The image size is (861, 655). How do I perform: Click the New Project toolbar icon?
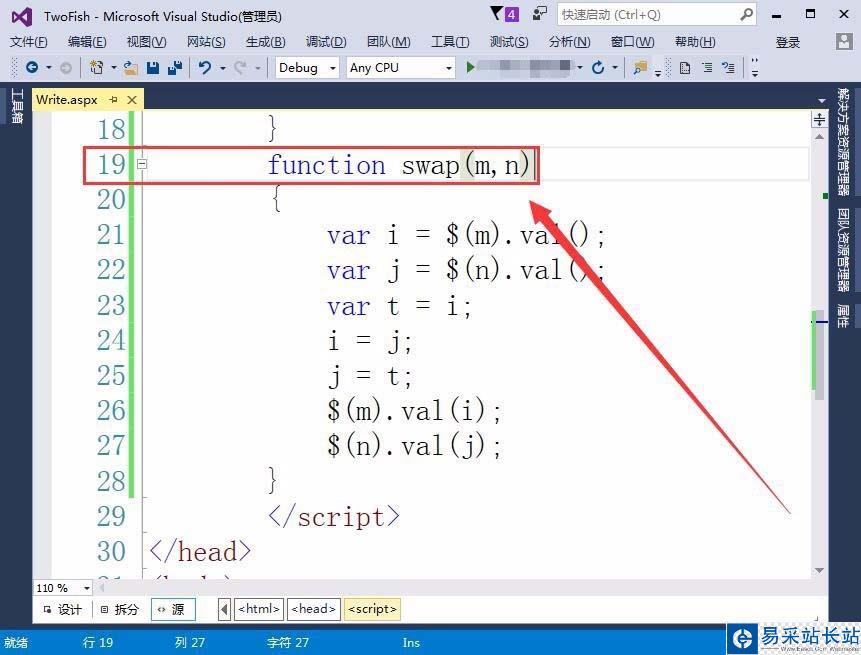pyautogui.click(x=97, y=68)
